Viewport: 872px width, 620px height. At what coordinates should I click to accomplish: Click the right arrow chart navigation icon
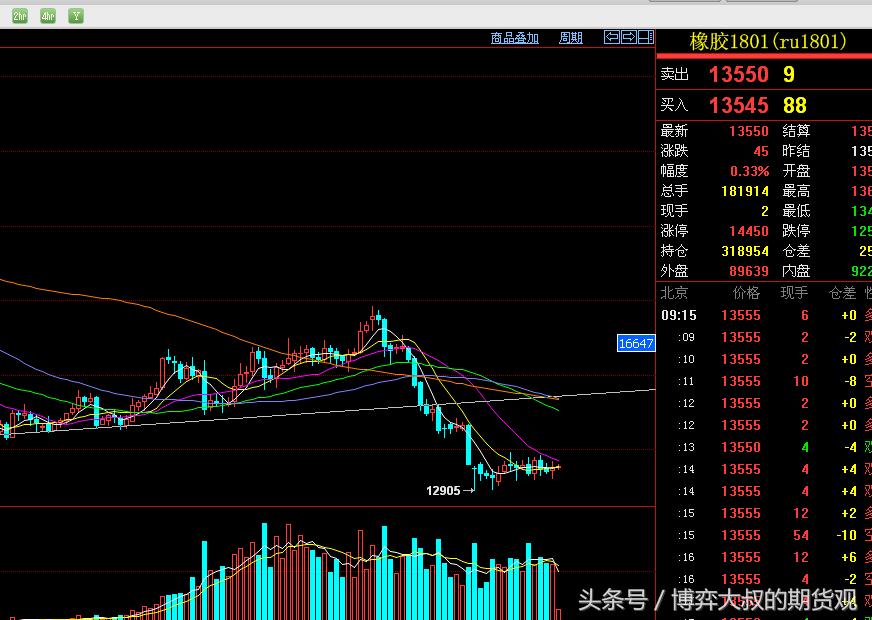pos(628,37)
